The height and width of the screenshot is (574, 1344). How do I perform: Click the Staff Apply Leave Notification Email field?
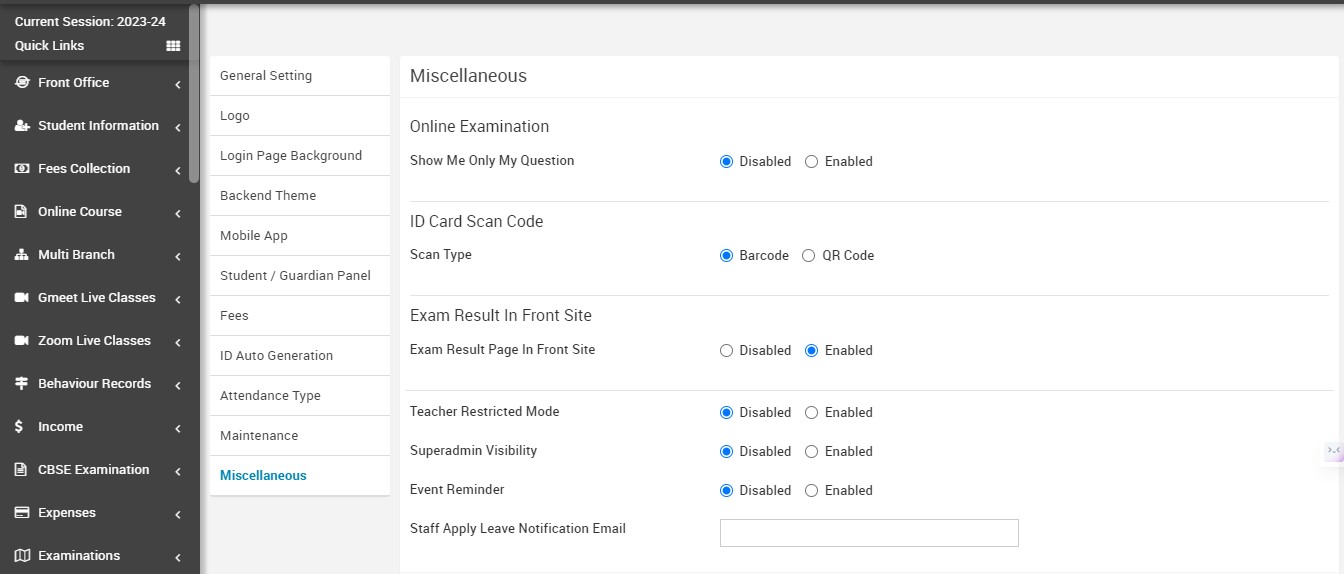tap(869, 533)
